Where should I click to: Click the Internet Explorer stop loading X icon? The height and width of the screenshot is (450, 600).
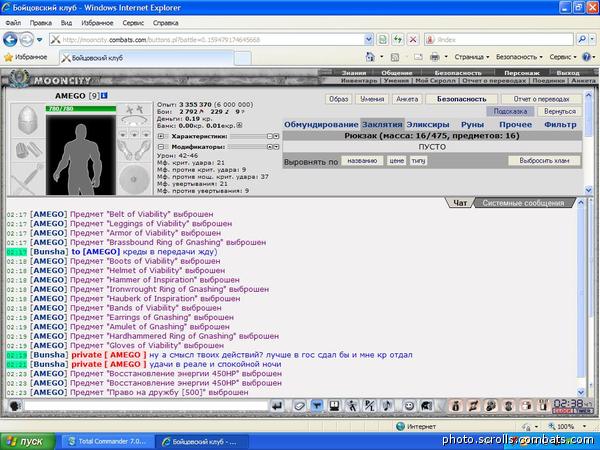(x=413, y=40)
